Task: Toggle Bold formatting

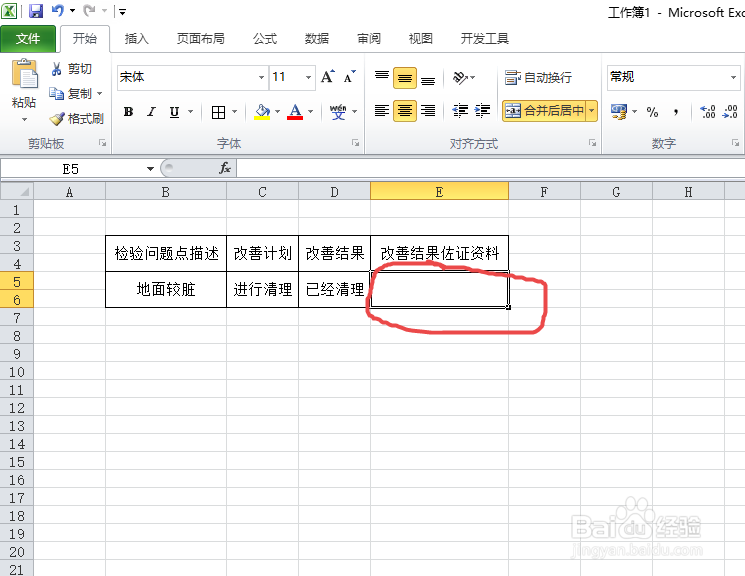Action: pyautogui.click(x=128, y=112)
